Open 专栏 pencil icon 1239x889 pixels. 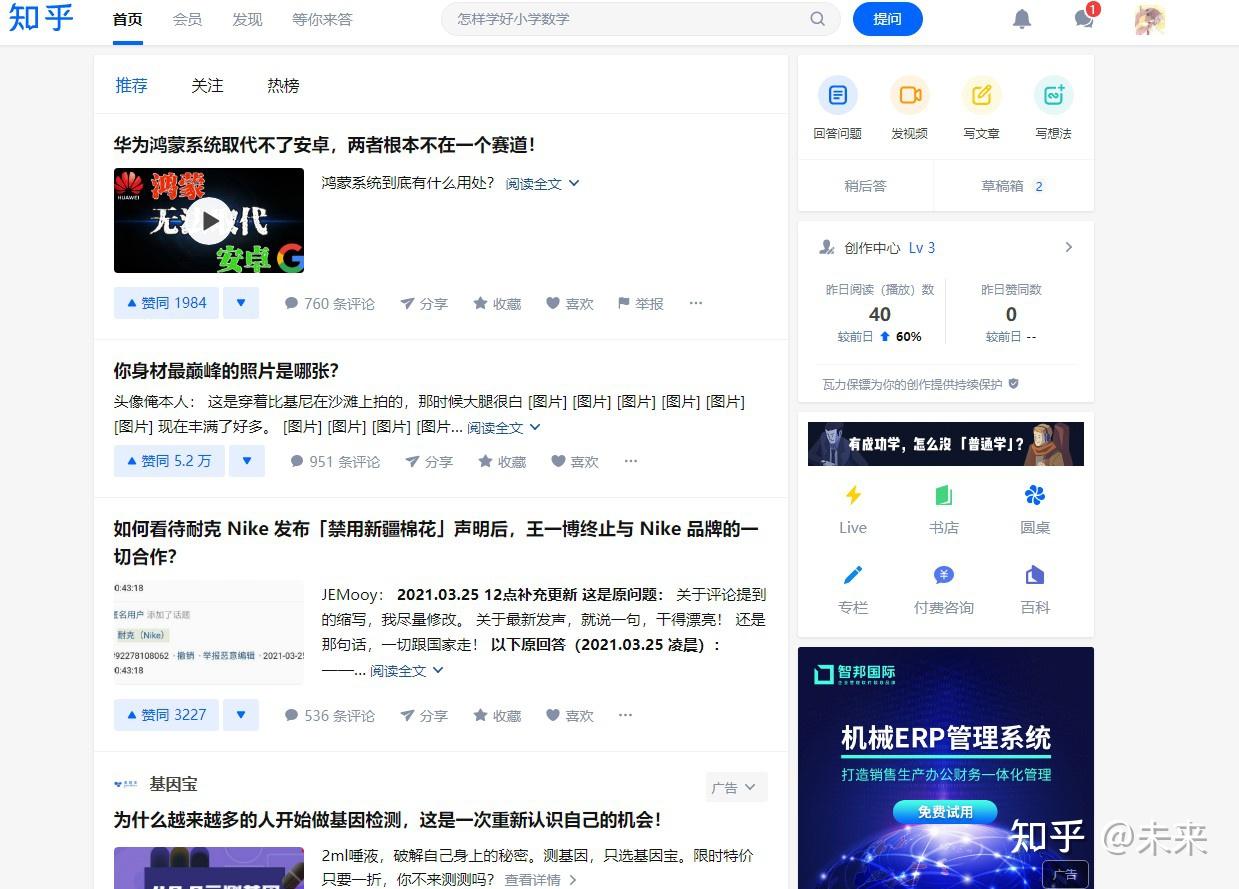coord(853,575)
